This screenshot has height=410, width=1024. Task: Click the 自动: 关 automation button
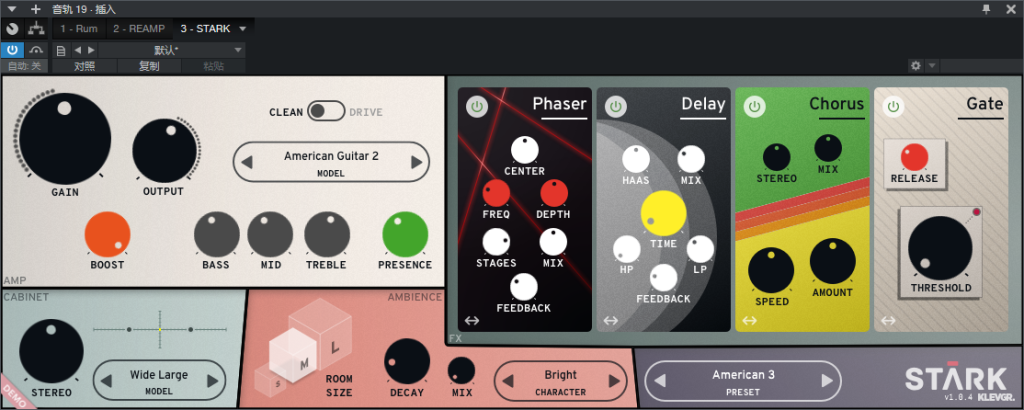(24, 66)
